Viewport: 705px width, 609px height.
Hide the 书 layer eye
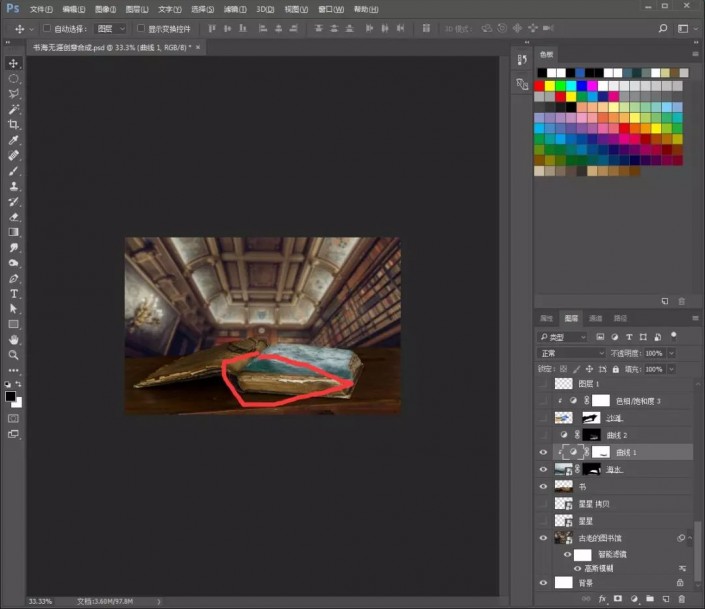click(x=543, y=486)
